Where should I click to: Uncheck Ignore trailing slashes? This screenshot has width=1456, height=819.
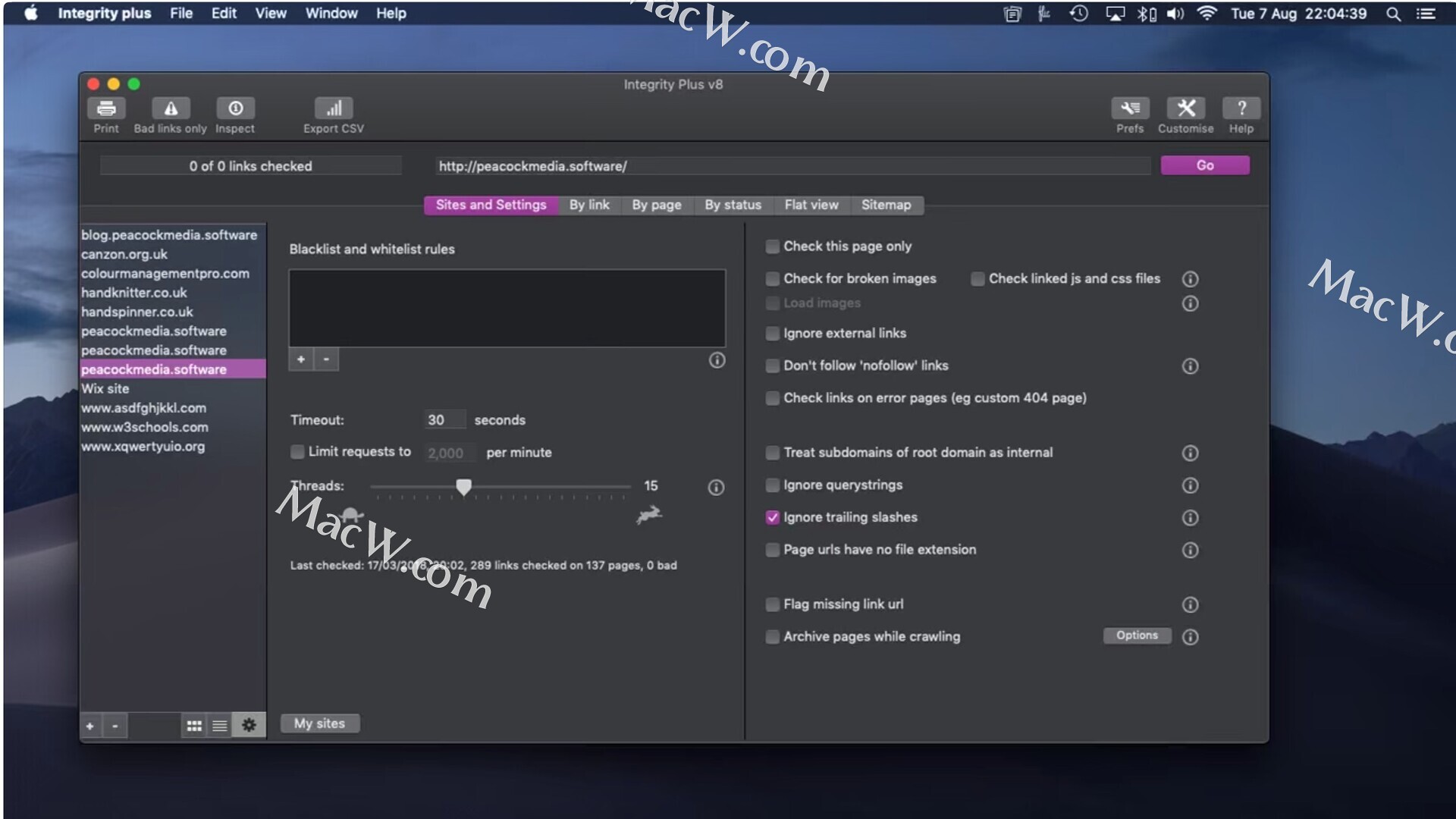(x=772, y=517)
